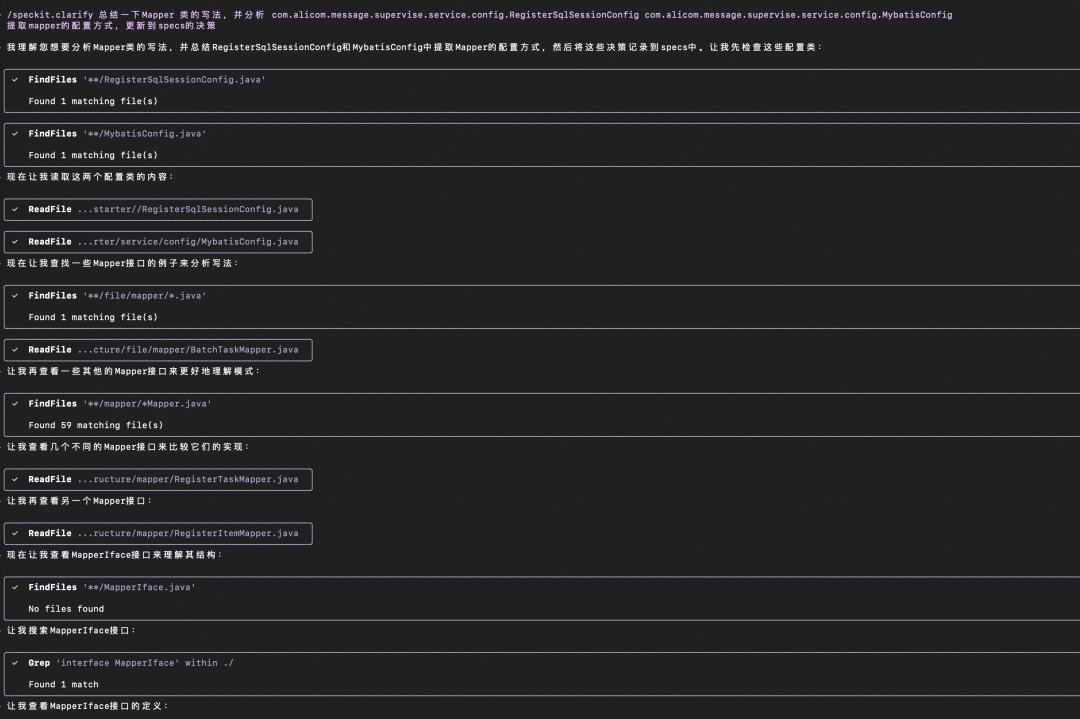
Task: Select the "FindFiles '**/mapper/*Mapper.java'" call text
Action: pyautogui.click(x=120, y=404)
